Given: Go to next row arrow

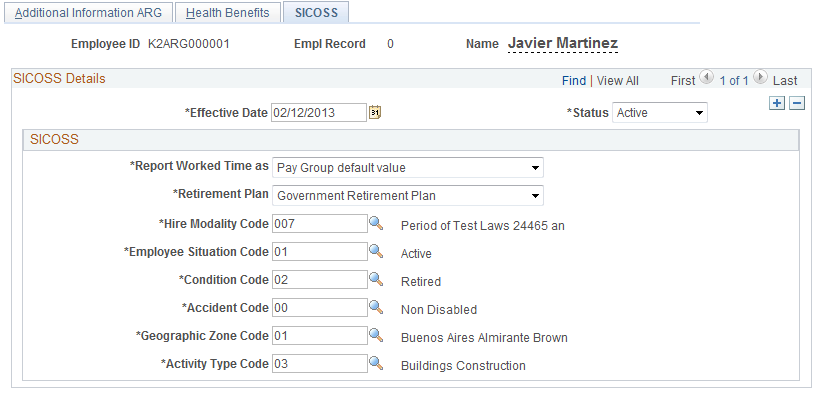Looking at the screenshot, I should tap(760, 78).
